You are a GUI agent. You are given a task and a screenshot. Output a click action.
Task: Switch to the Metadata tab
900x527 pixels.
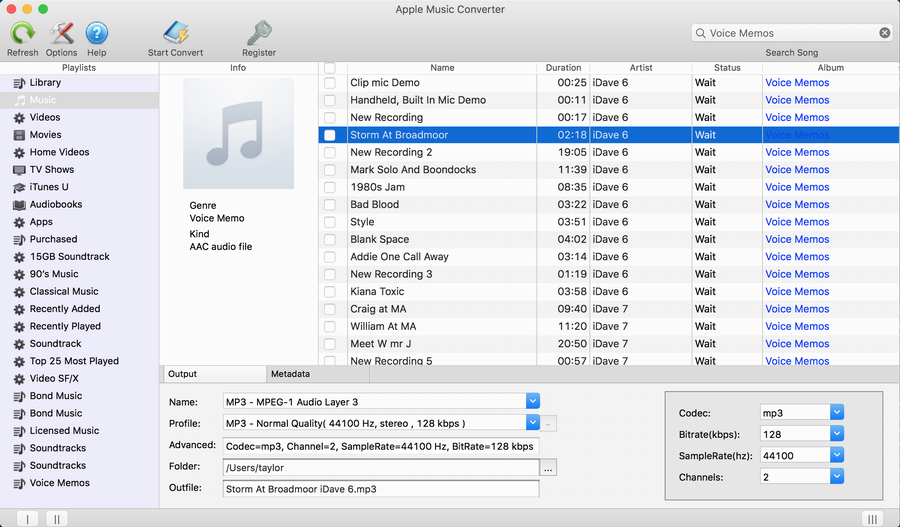tap(318, 374)
